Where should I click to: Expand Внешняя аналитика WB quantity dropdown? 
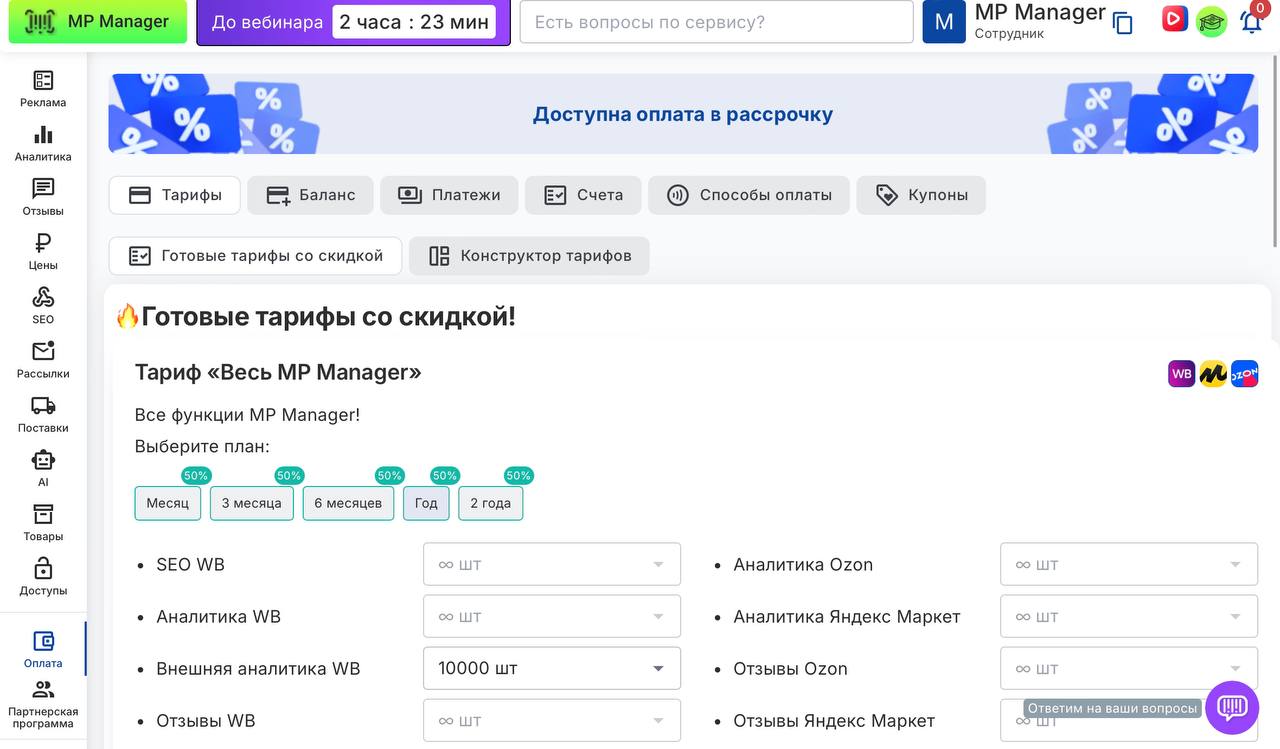[552, 668]
